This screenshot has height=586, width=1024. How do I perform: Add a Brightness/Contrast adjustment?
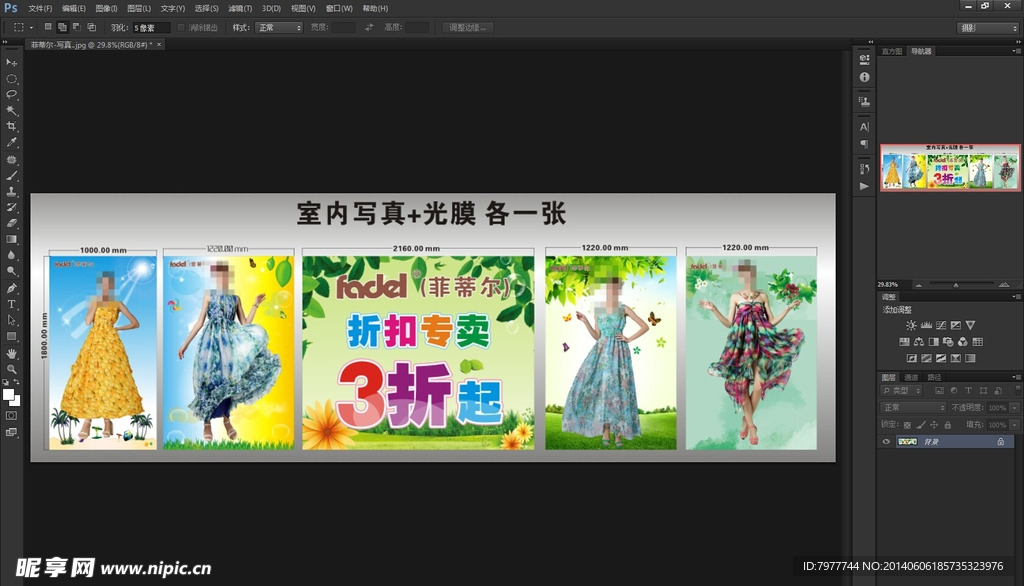coord(911,325)
